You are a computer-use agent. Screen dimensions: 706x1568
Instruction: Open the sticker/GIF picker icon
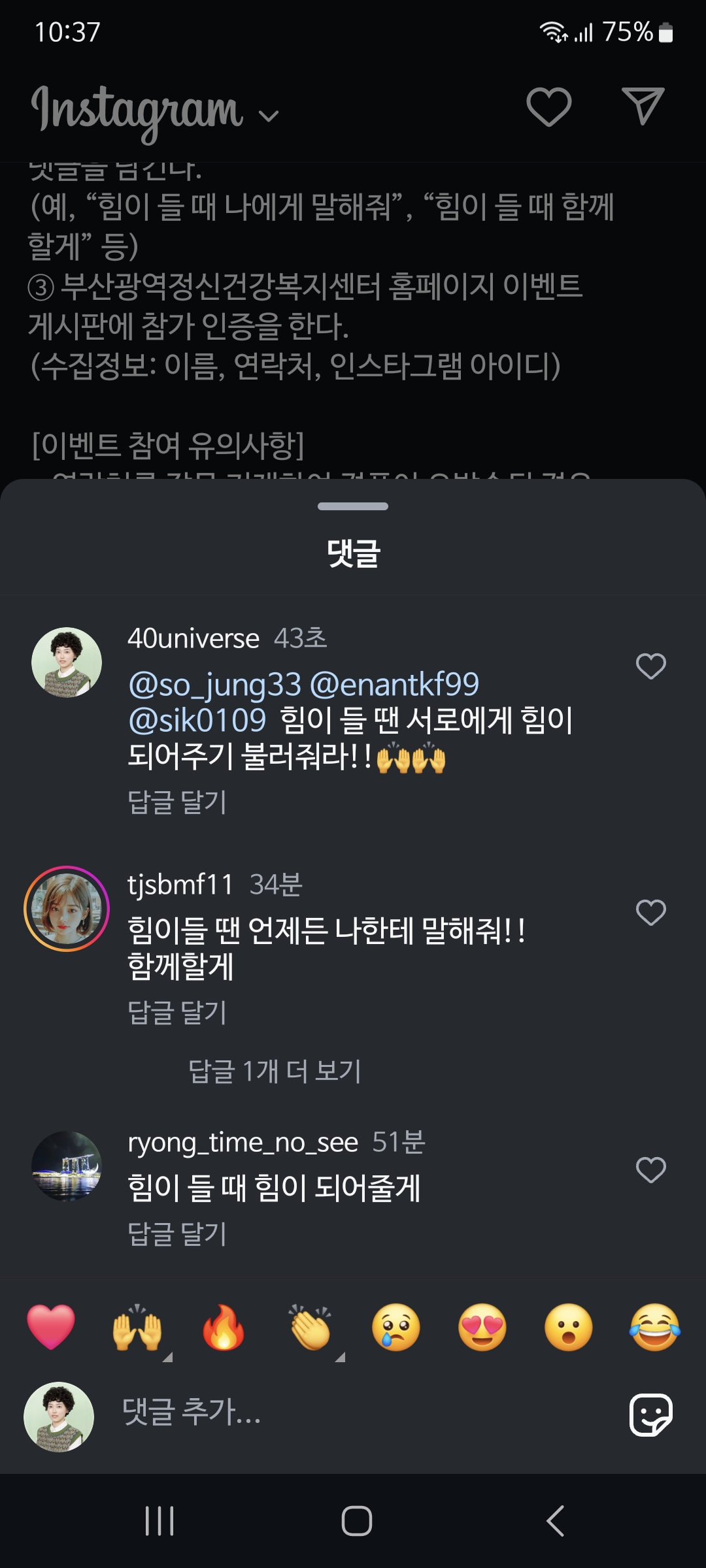click(650, 1415)
